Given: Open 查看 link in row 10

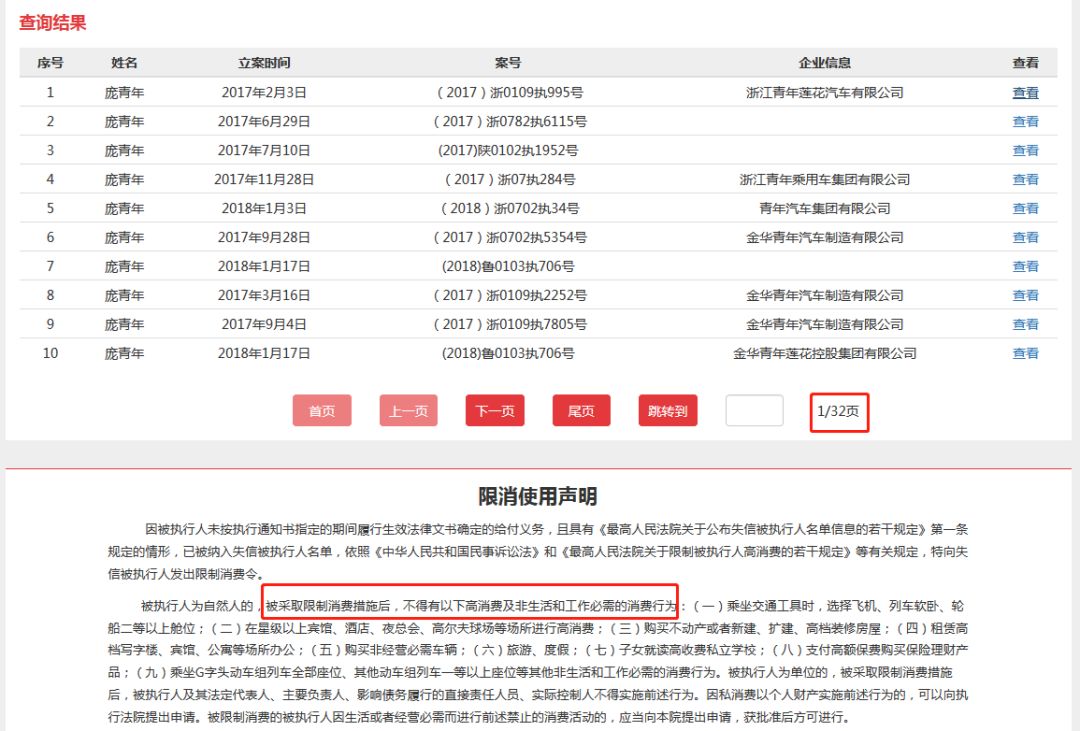Looking at the screenshot, I should pos(1025,353).
